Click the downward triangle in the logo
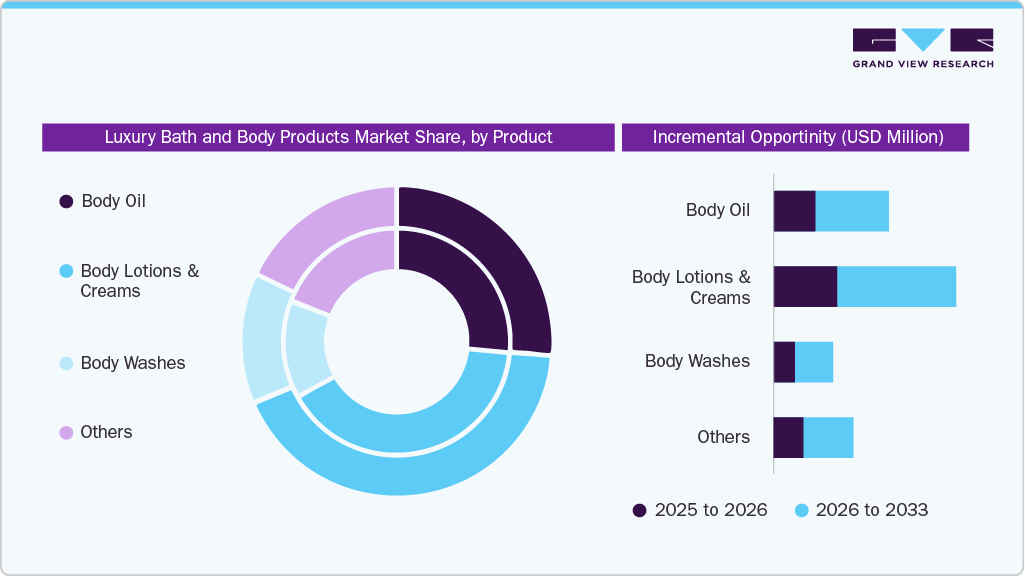1025x576 pixels. click(921, 42)
